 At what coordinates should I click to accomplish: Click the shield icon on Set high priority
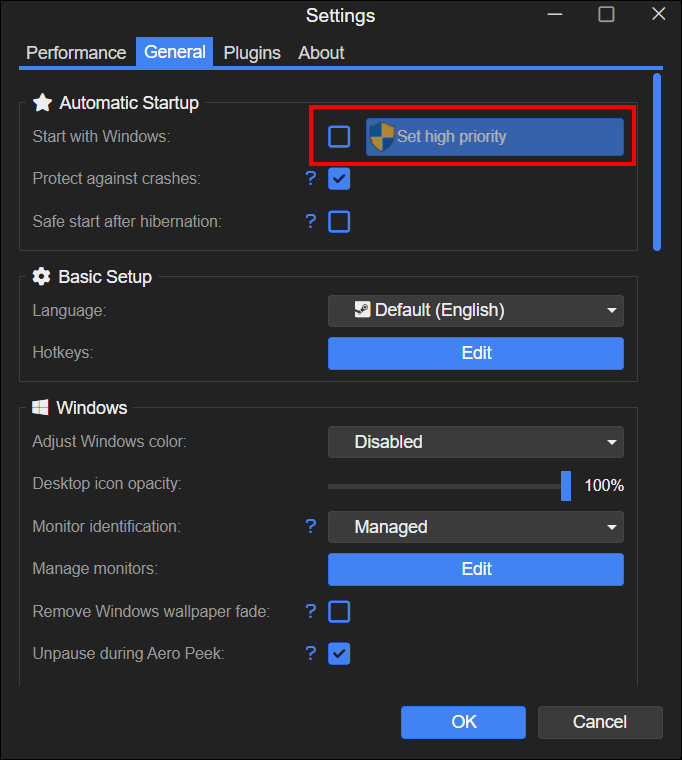point(381,137)
